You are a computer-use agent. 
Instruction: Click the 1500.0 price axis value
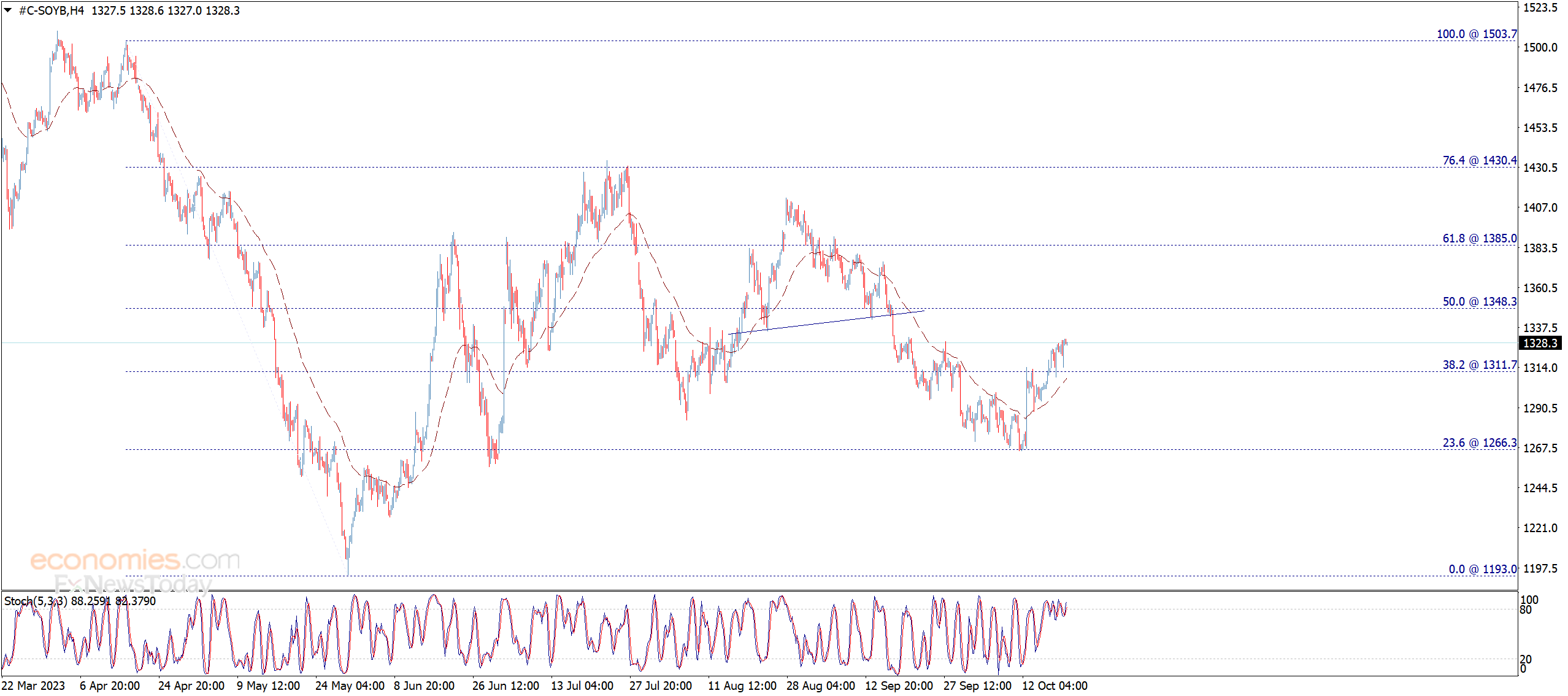click(1540, 47)
